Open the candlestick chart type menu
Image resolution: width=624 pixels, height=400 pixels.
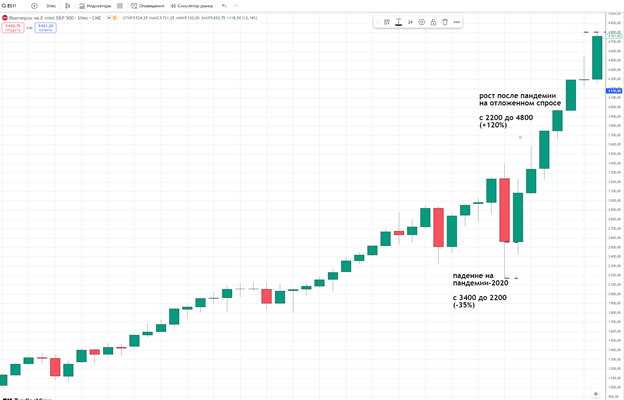68,6
